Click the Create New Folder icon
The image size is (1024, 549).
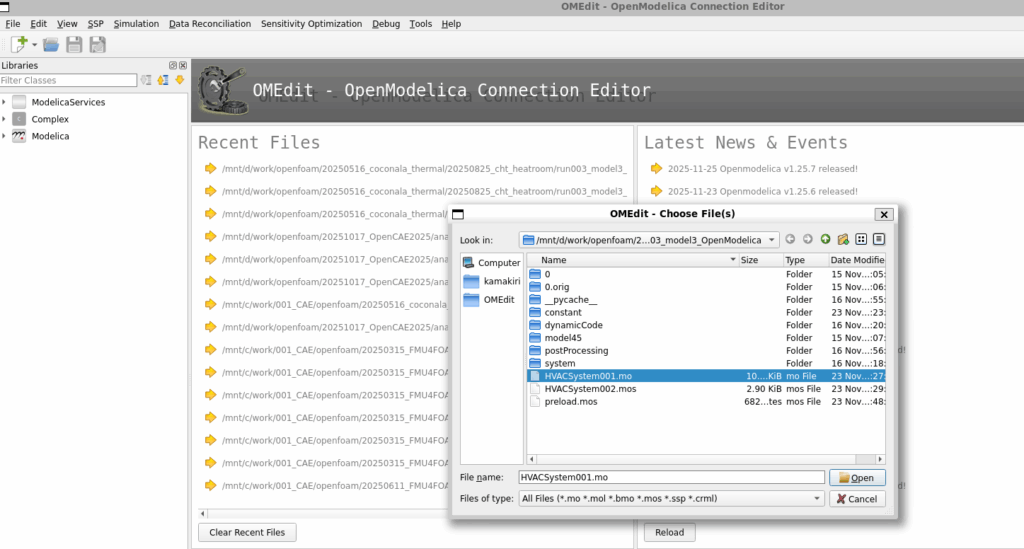click(843, 239)
